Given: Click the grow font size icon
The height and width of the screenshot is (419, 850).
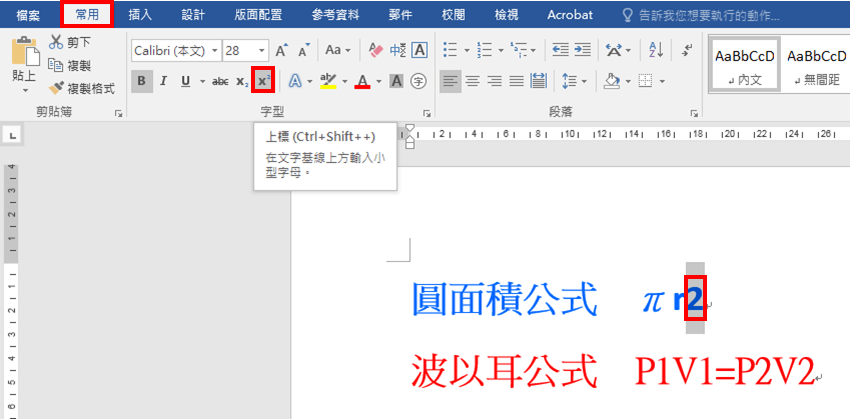Looking at the screenshot, I should [x=281, y=50].
